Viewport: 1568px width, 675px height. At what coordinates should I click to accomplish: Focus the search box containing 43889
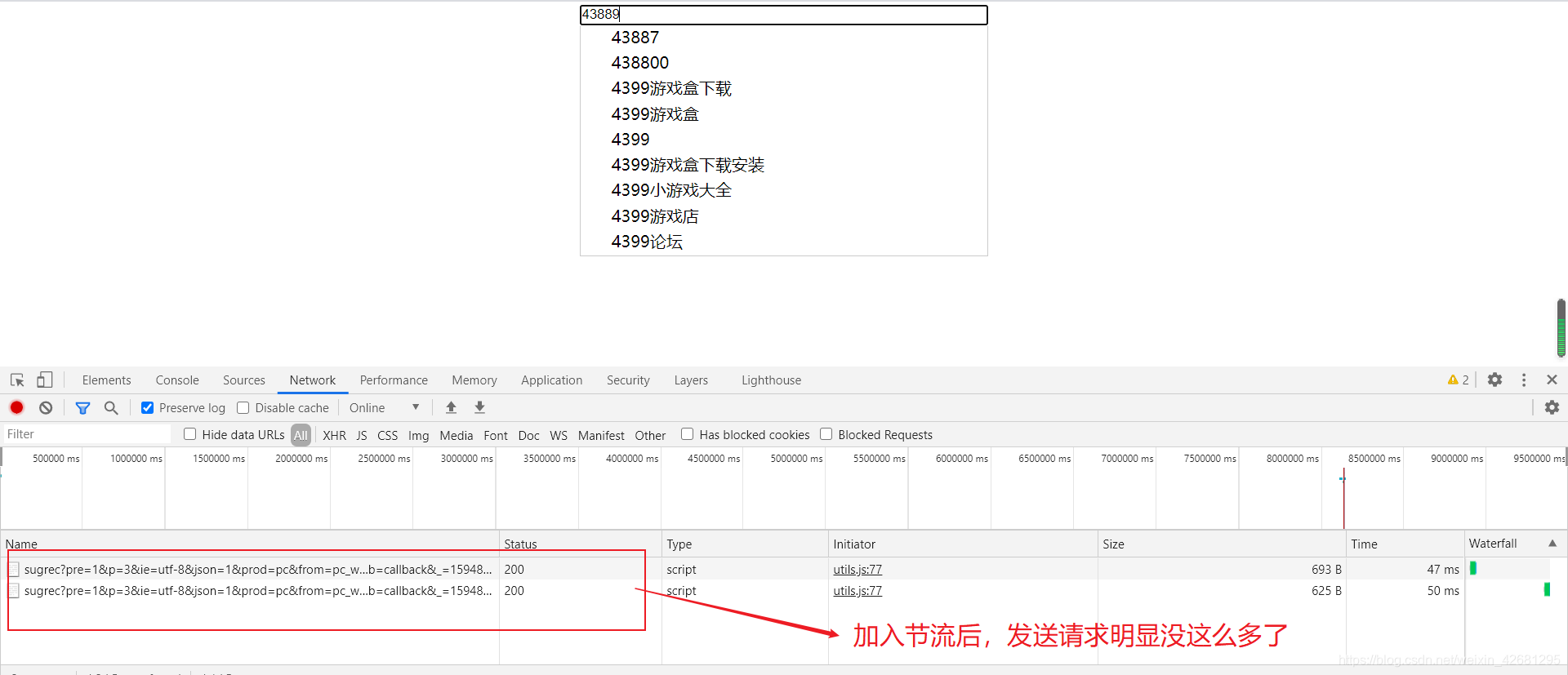[784, 15]
